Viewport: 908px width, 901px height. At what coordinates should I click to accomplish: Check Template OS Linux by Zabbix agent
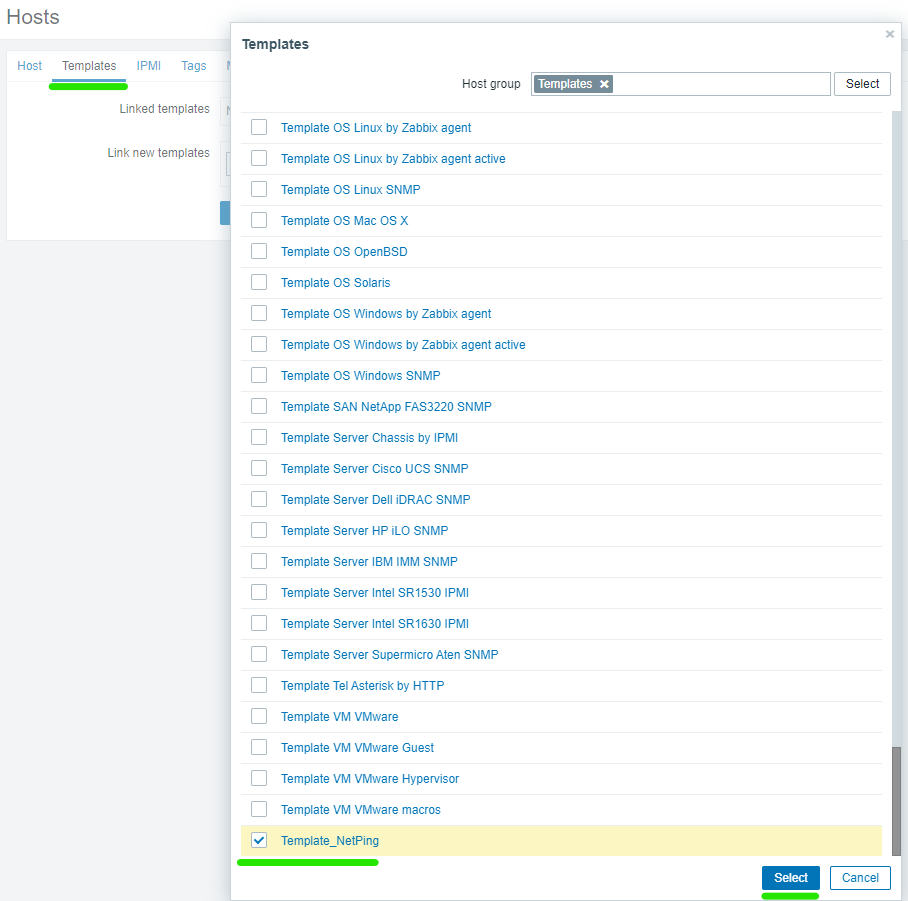click(259, 127)
